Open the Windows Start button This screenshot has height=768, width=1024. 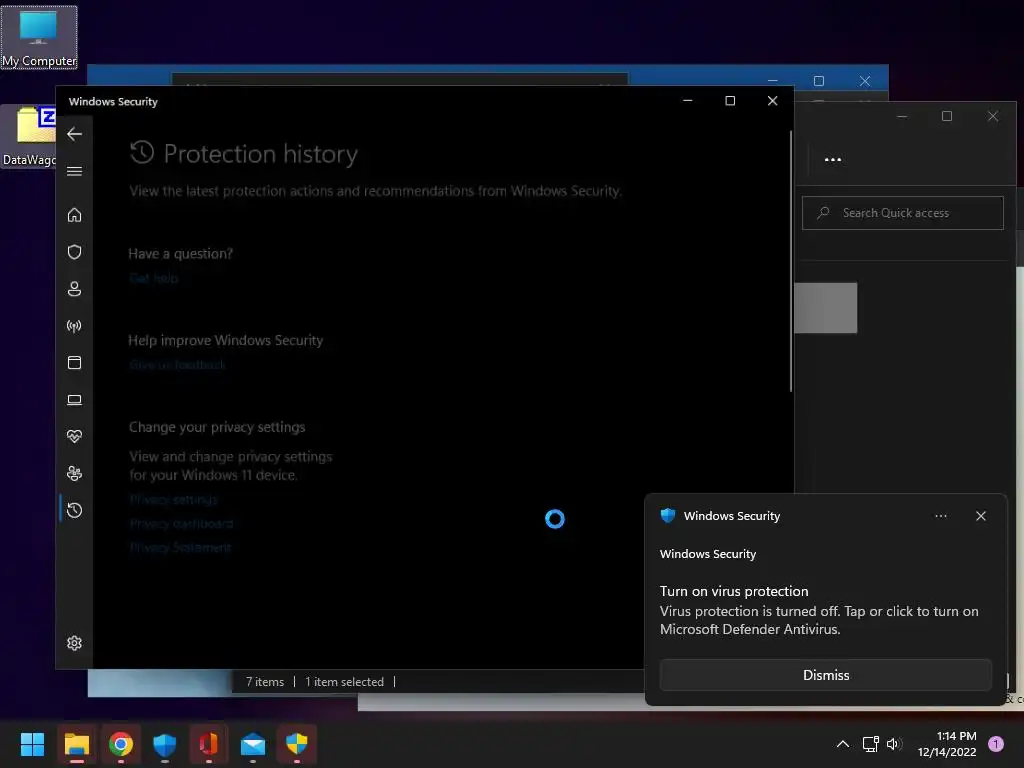[32, 744]
